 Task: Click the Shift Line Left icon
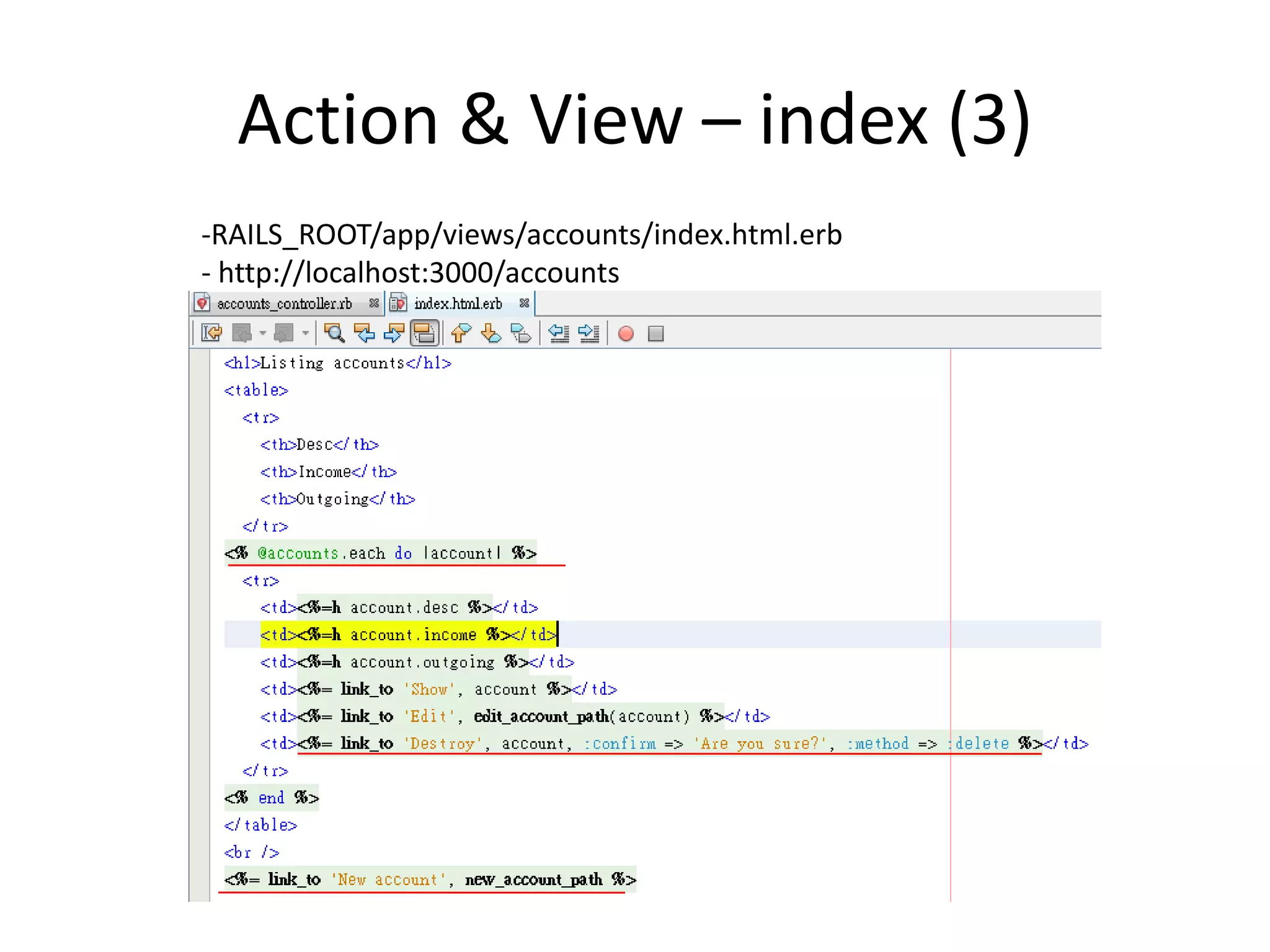click(559, 333)
